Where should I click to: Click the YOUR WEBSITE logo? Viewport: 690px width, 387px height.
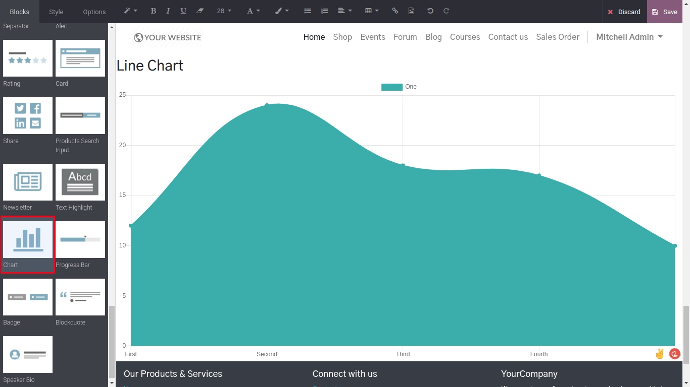[167, 37]
